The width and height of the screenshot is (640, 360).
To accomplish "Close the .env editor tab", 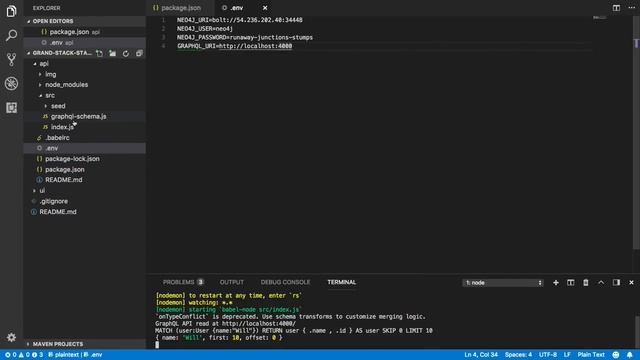I will 265,8.
